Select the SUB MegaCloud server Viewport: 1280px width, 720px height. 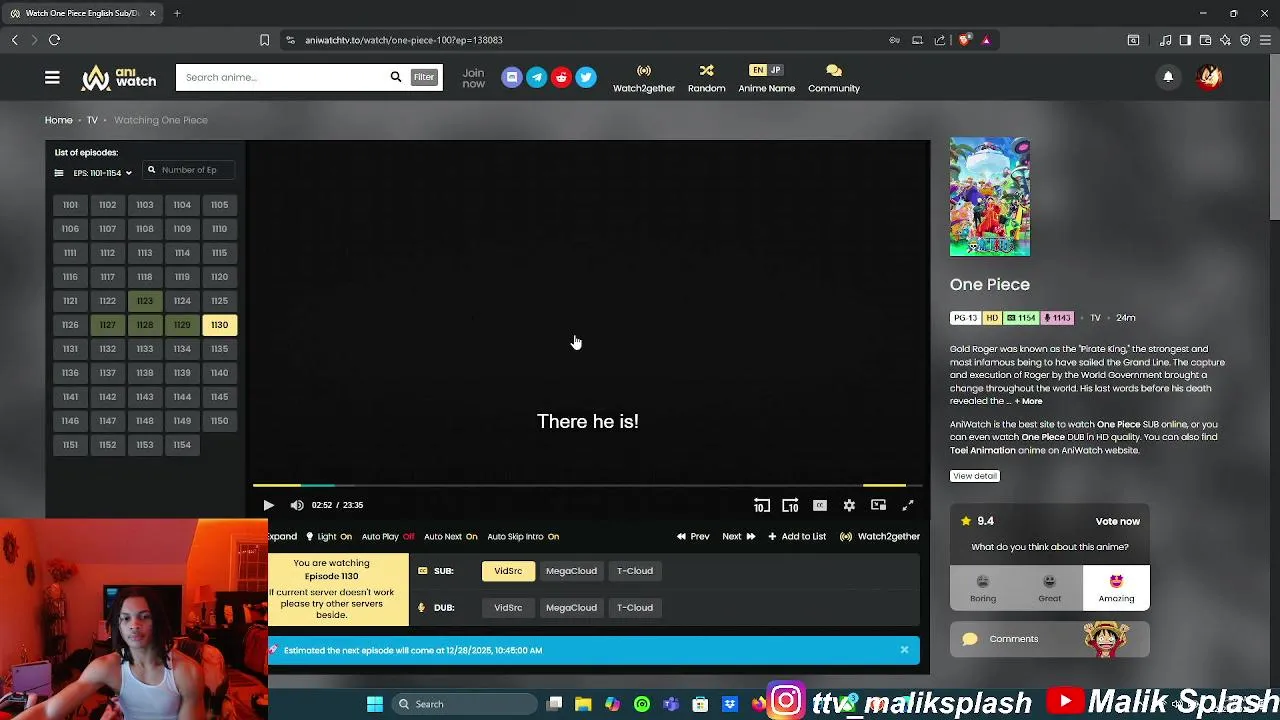pos(571,571)
